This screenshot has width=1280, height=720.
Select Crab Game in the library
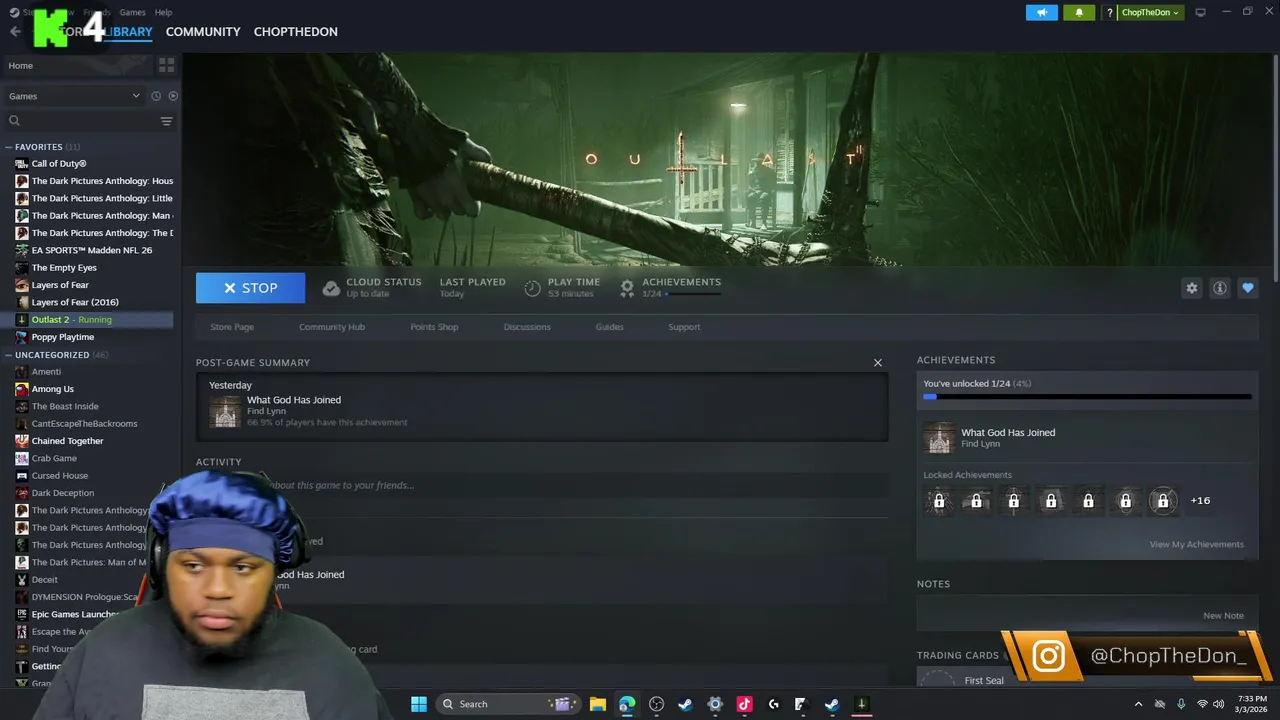pos(54,458)
